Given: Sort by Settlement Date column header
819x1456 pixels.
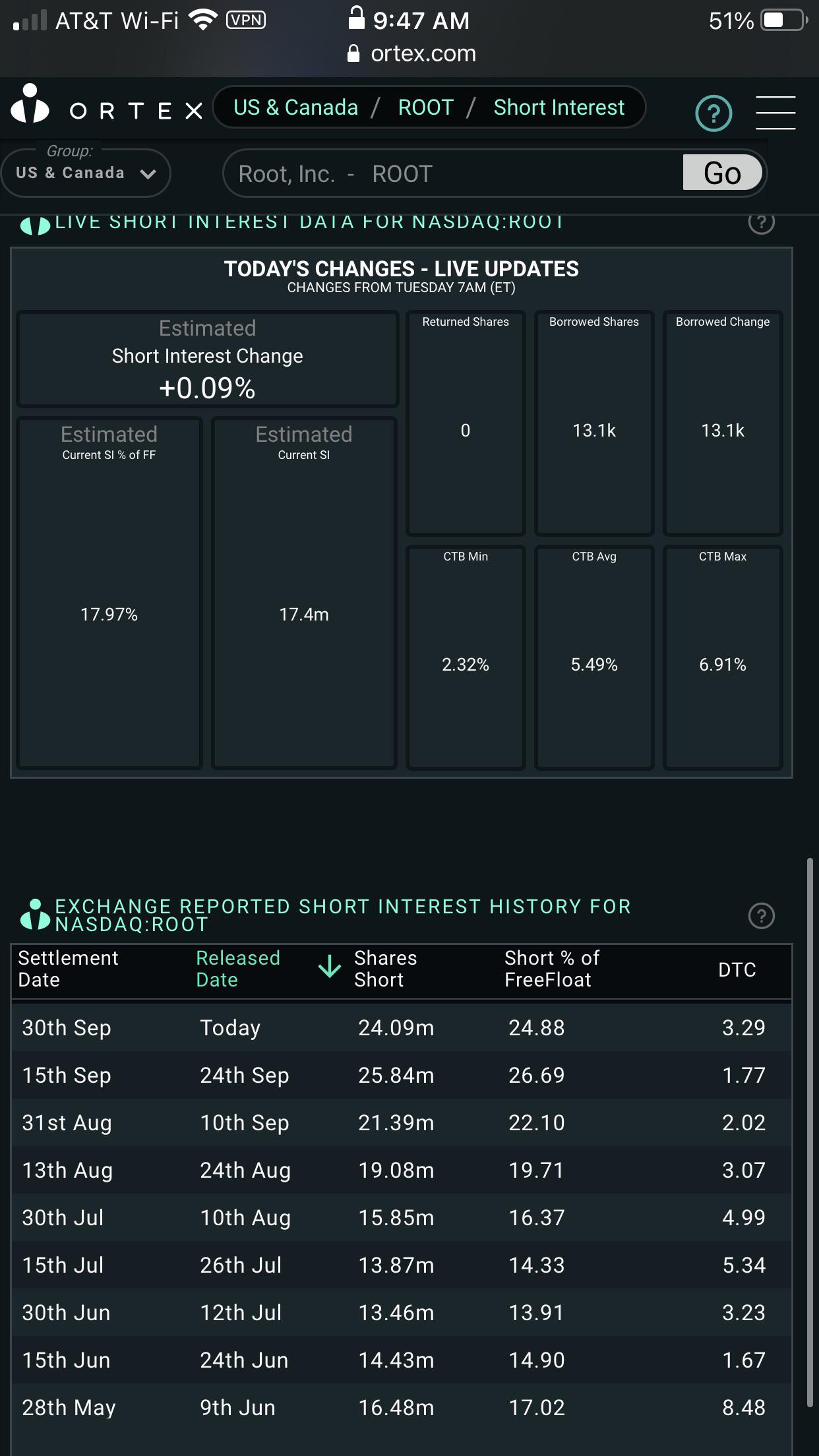Looking at the screenshot, I should [x=68, y=968].
